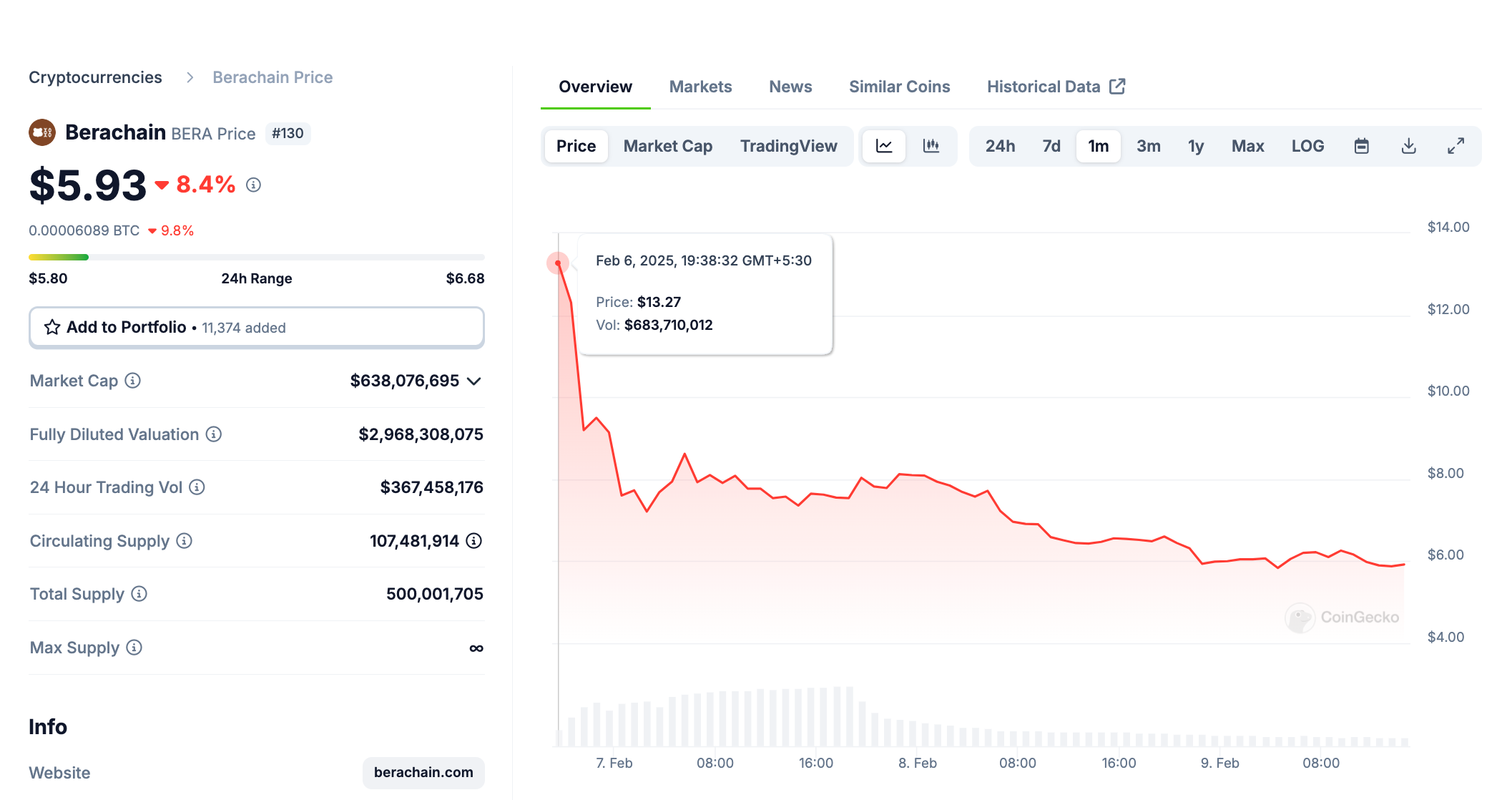Click the 8. Feb axis label
Screen dimensions: 1512x800
point(918,764)
